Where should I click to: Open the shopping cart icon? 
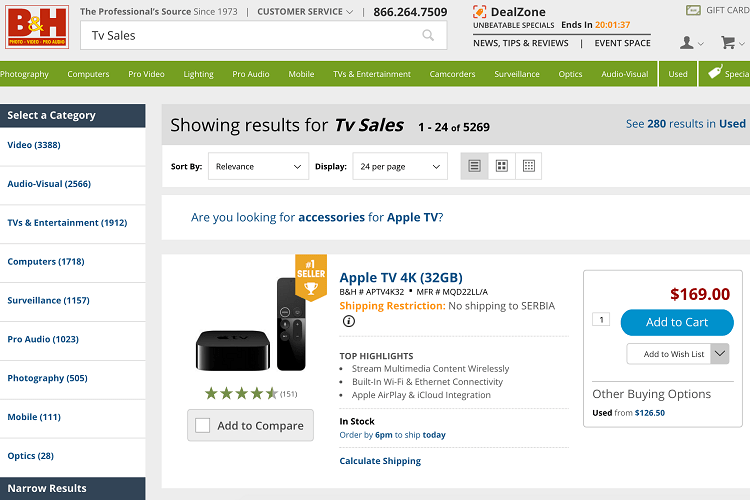point(728,43)
